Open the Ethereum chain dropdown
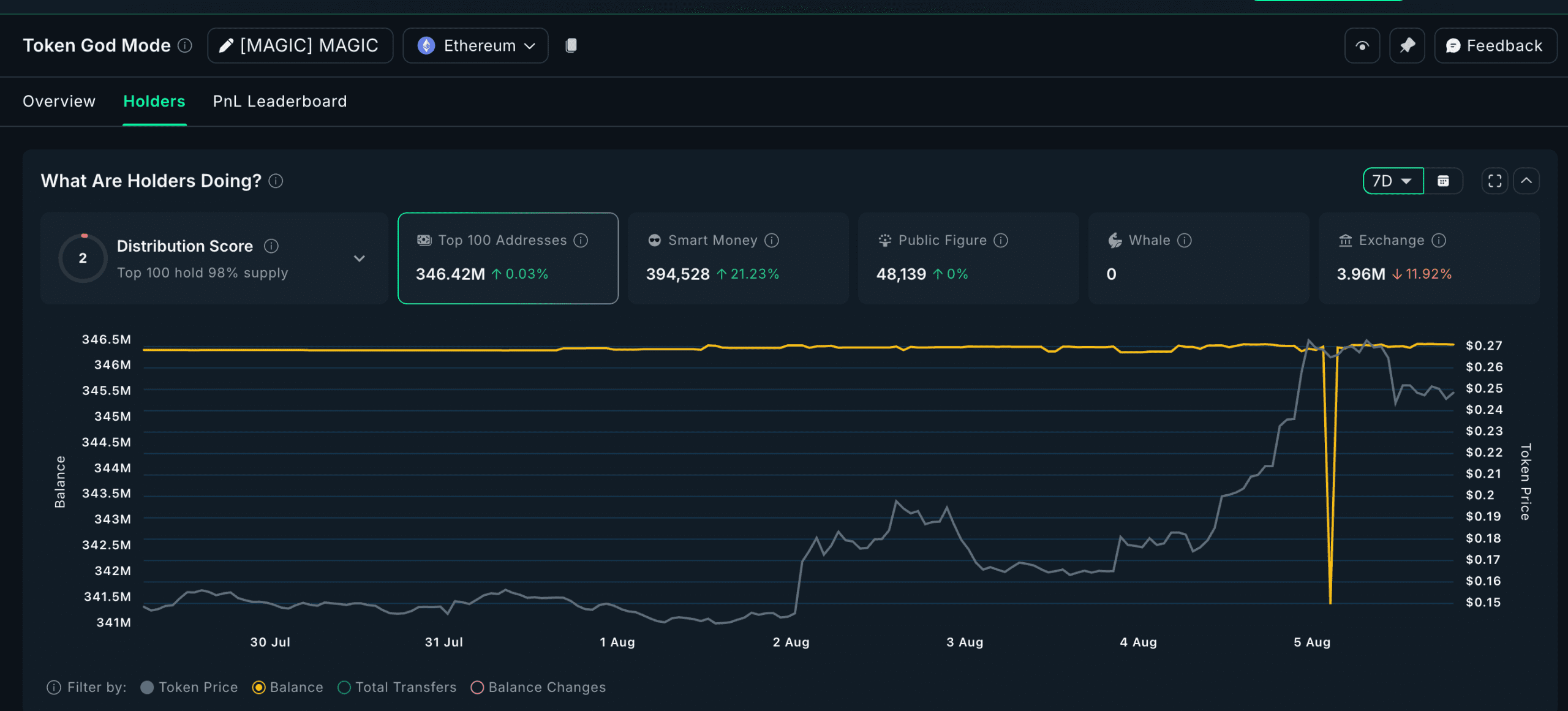The image size is (1568, 711). click(x=475, y=45)
